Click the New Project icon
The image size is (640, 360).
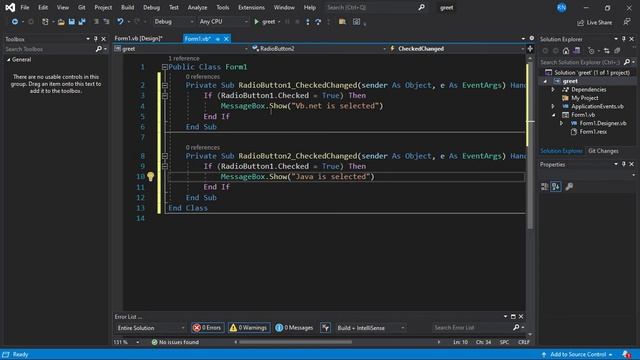[45, 22]
